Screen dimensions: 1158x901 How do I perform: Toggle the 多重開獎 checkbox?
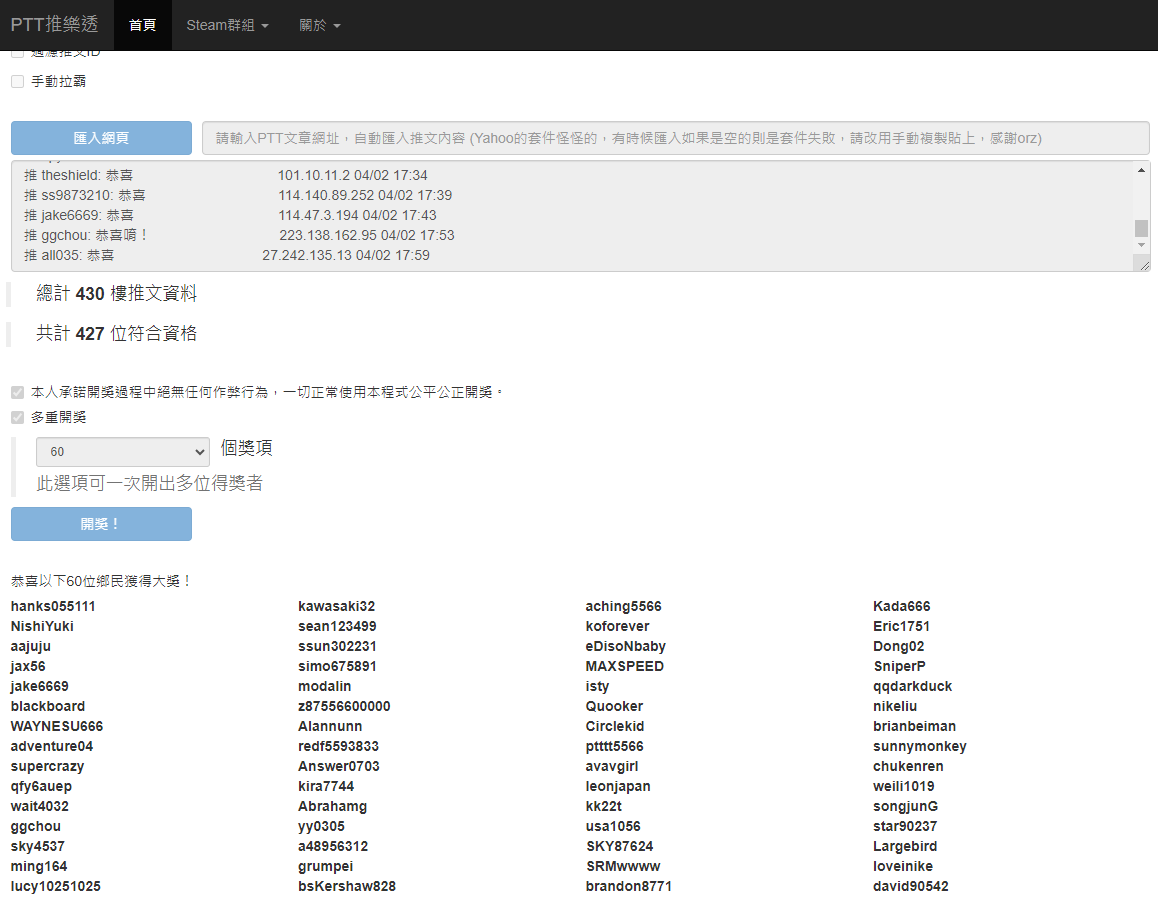18,417
